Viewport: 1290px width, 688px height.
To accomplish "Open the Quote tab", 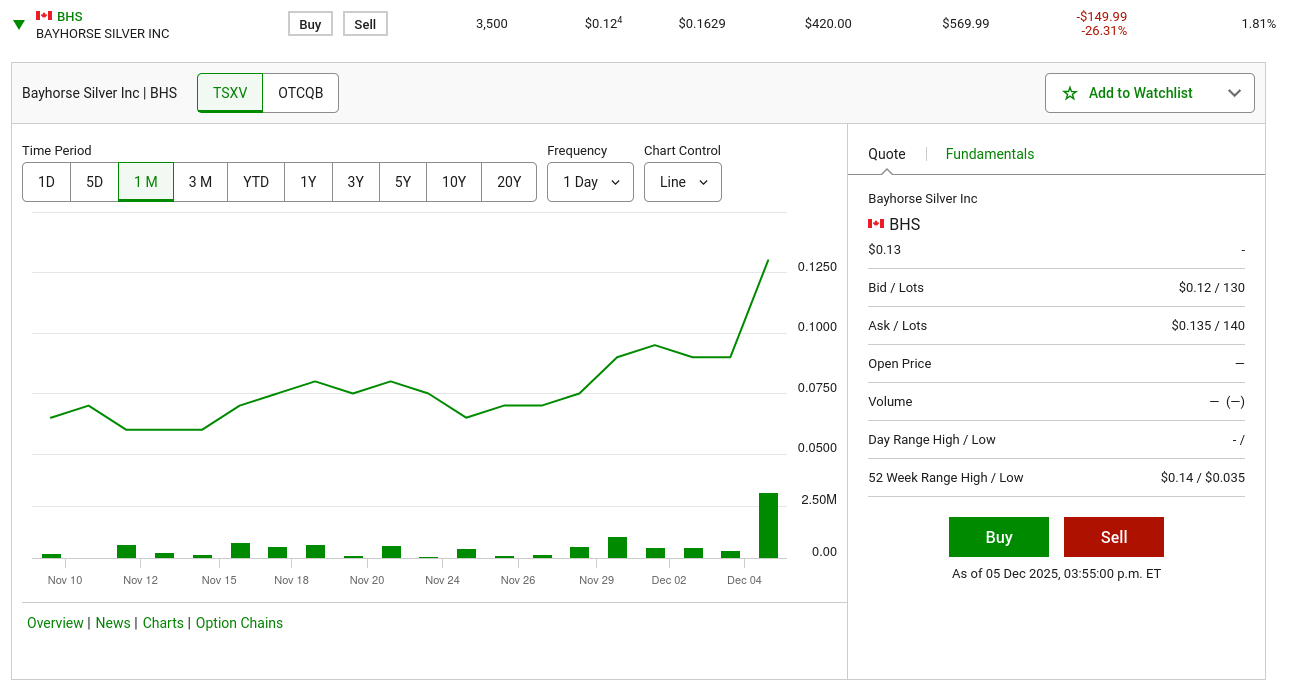I will point(887,154).
